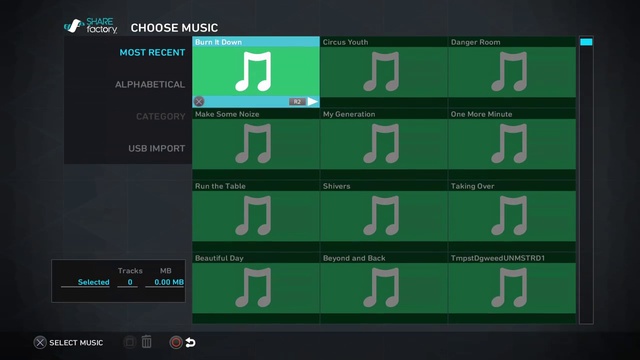Click the Beautiful Day title label
Screen dimensions: 640x360
tap(219, 258)
